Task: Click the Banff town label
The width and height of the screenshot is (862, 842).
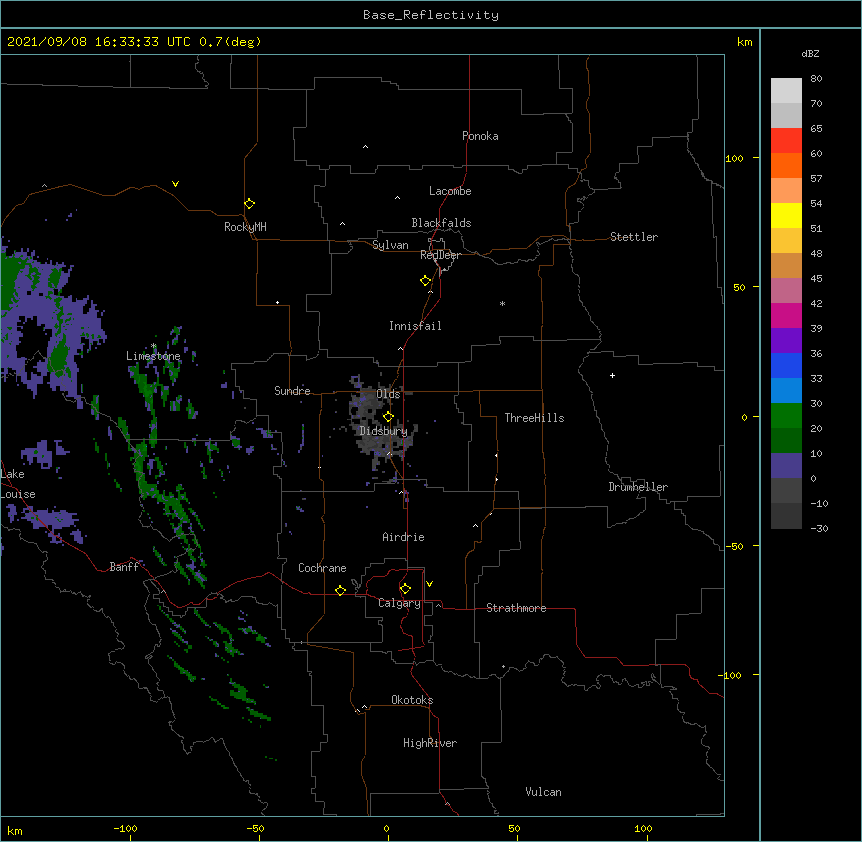Action: pos(124,567)
